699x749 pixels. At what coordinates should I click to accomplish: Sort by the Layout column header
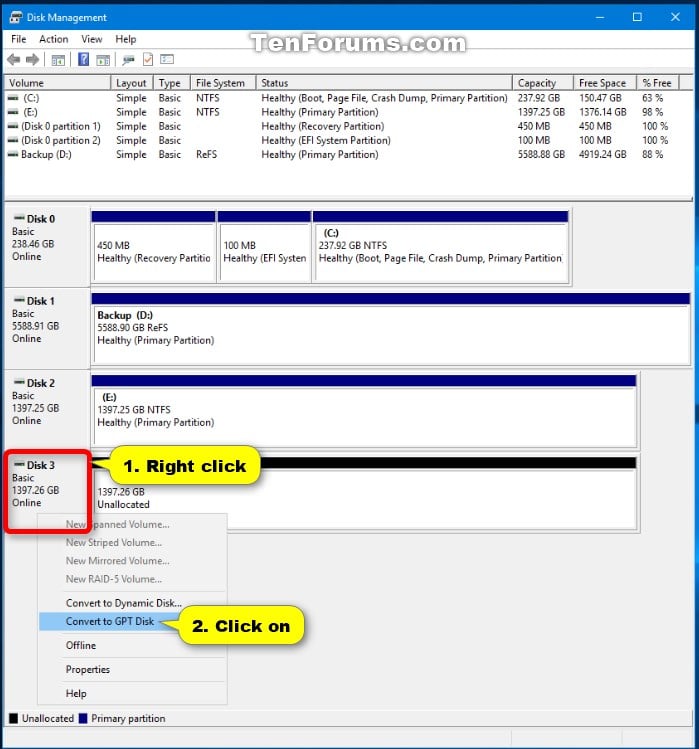click(132, 83)
